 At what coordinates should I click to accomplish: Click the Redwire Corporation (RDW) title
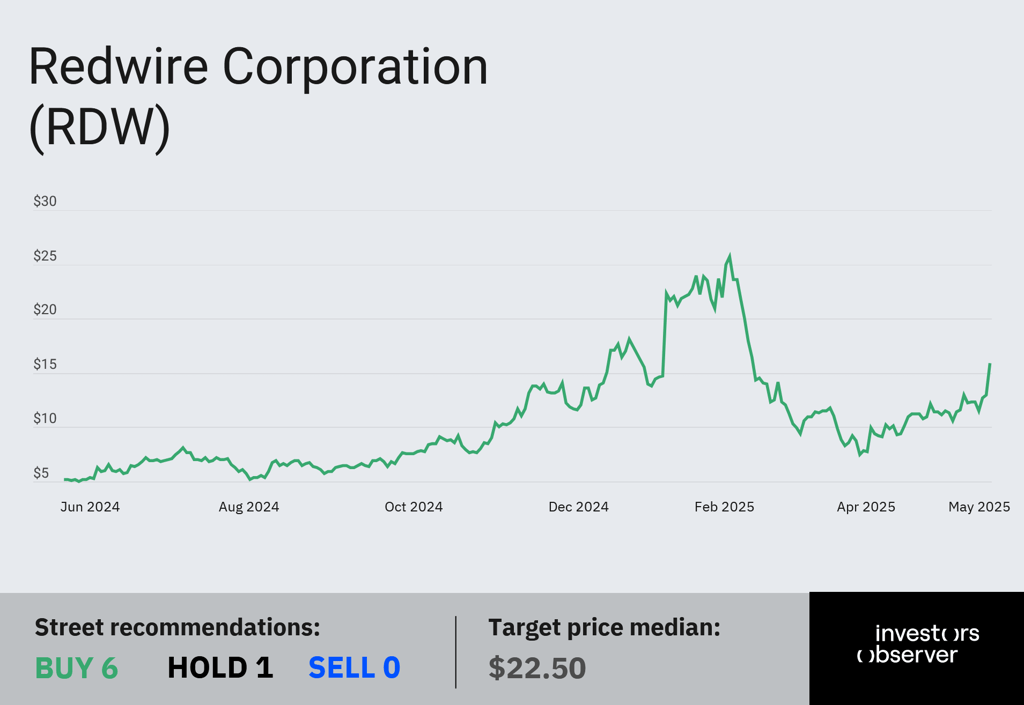coord(259,97)
